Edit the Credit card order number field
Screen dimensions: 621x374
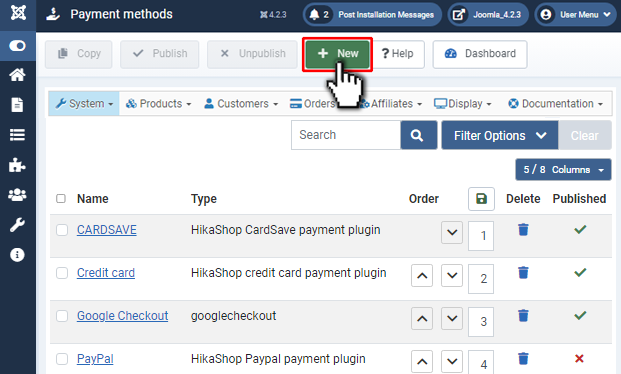coord(481,279)
